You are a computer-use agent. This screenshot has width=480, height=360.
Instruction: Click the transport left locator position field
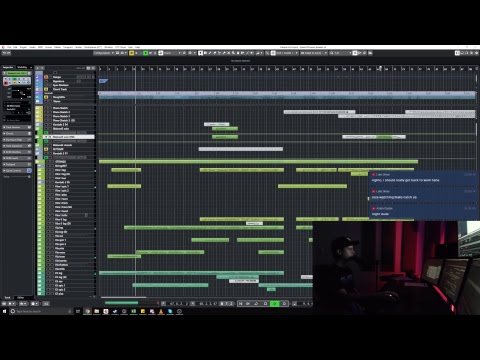[180, 304]
